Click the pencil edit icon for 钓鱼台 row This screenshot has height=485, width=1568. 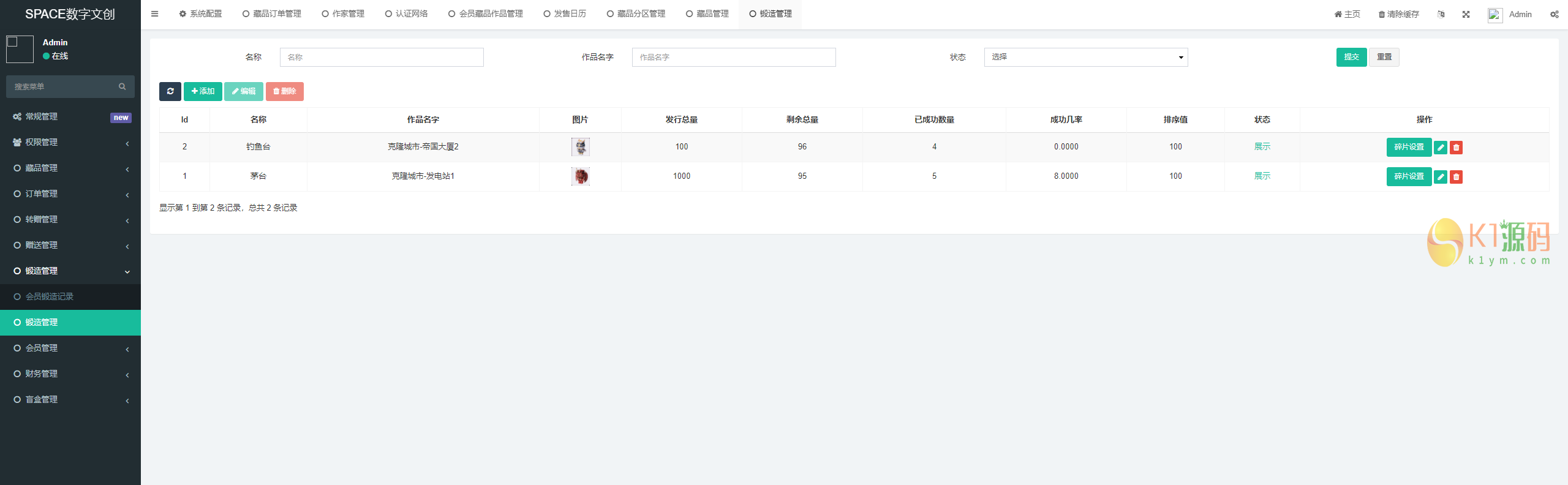pyautogui.click(x=1441, y=147)
